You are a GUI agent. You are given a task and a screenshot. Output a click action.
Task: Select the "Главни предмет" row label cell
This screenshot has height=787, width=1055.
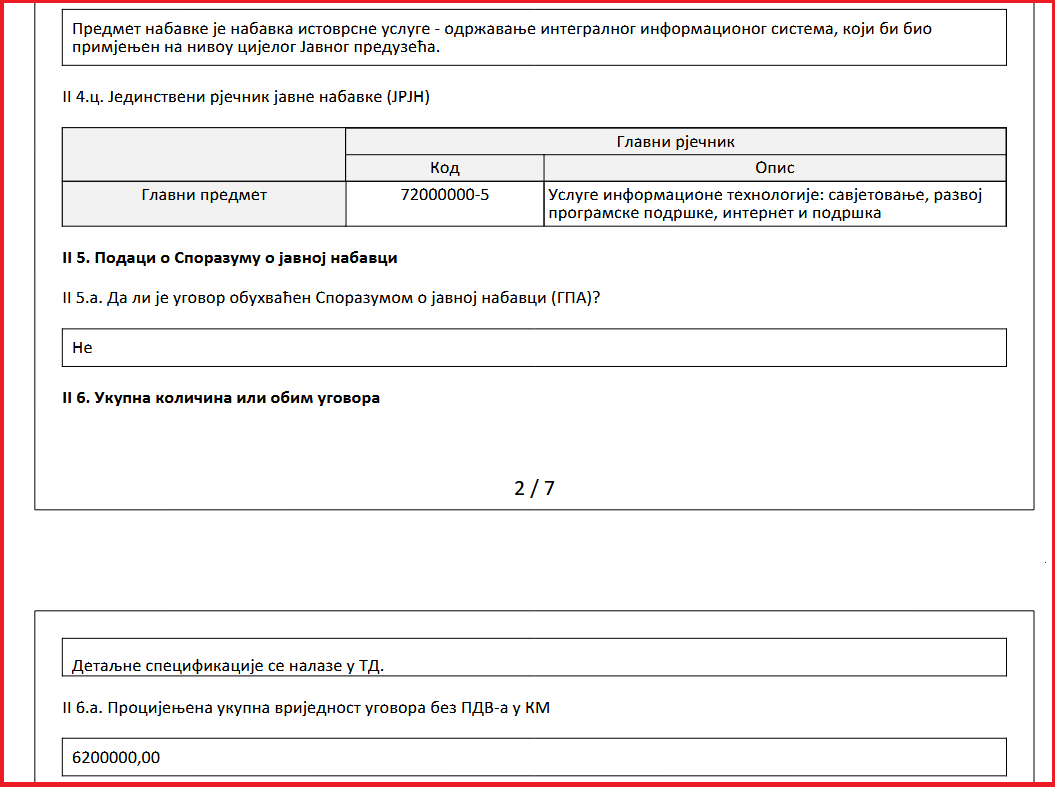(204, 195)
